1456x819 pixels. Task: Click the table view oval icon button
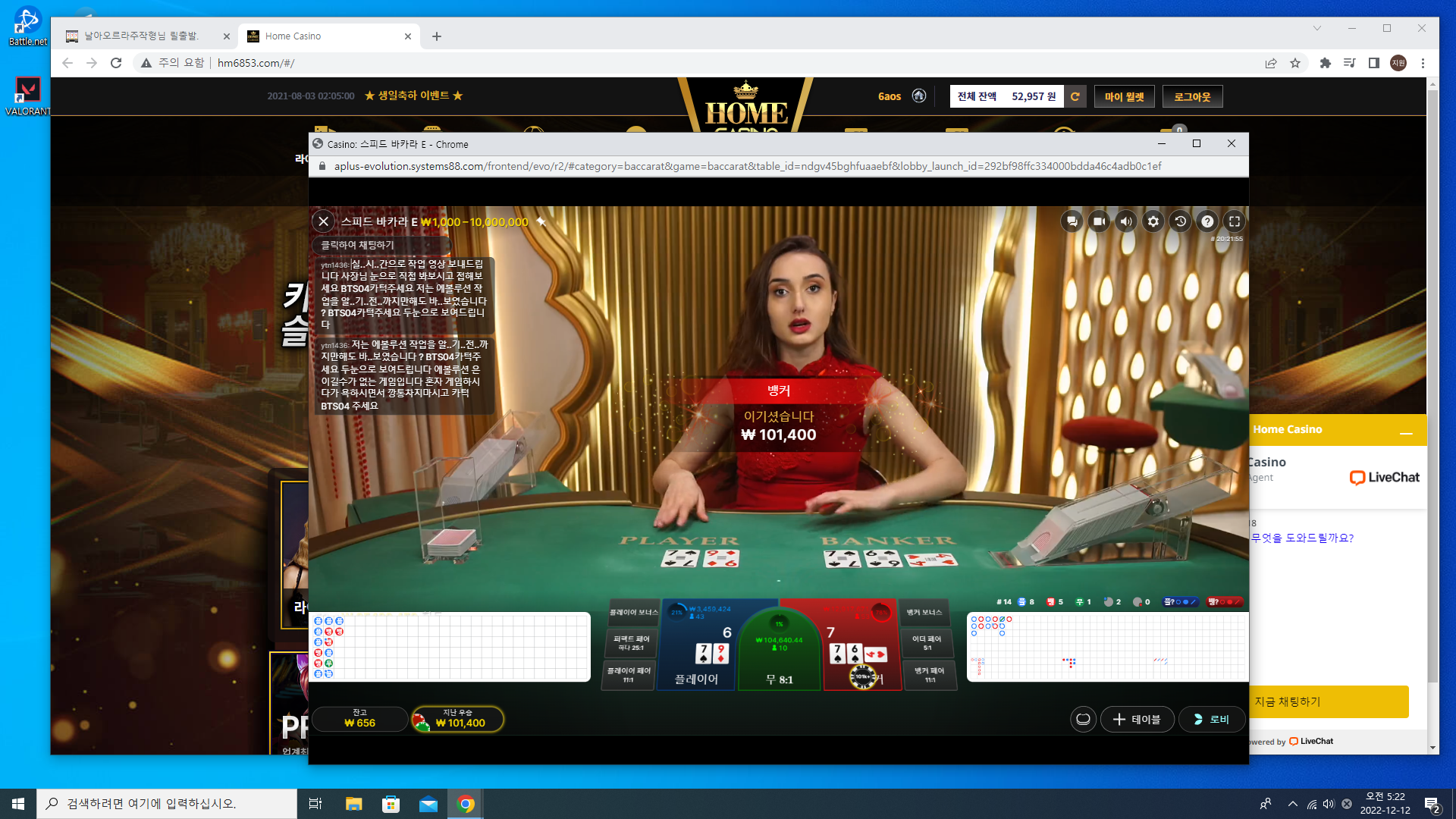(1083, 719)
